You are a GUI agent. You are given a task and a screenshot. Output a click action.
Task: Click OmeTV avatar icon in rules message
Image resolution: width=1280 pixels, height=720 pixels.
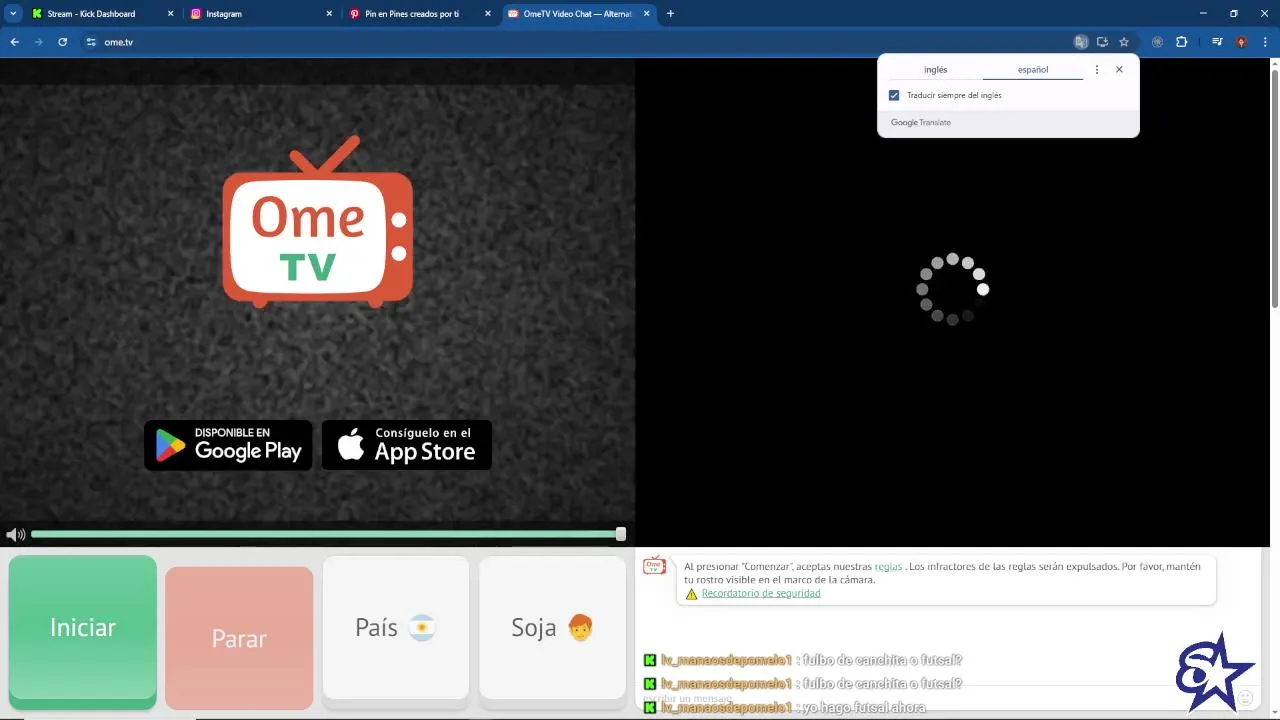pyautogui.click(x=654, y=567)
